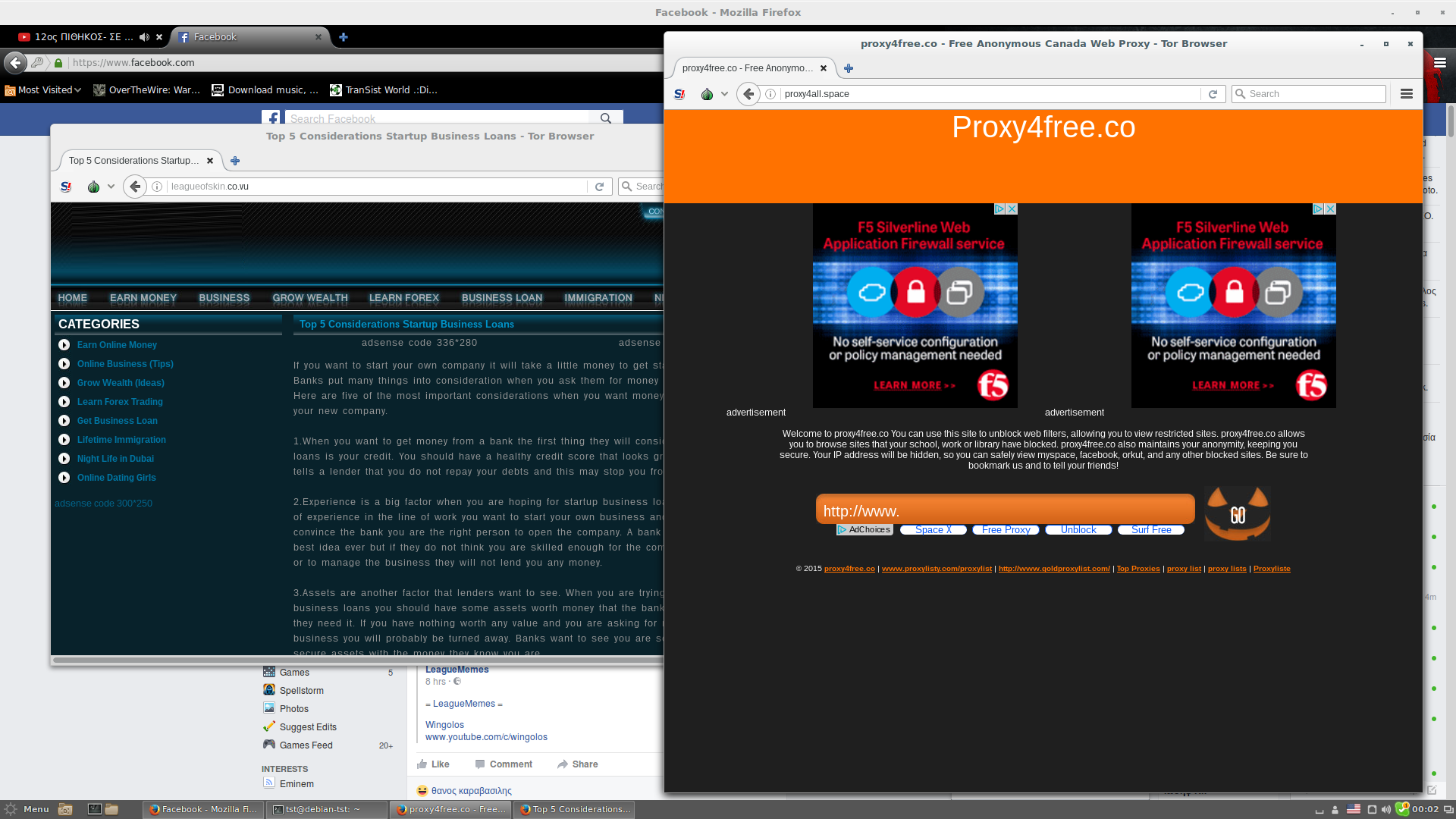Click the pumpkin GO button
The image size is (1456, 819).
1238,514
